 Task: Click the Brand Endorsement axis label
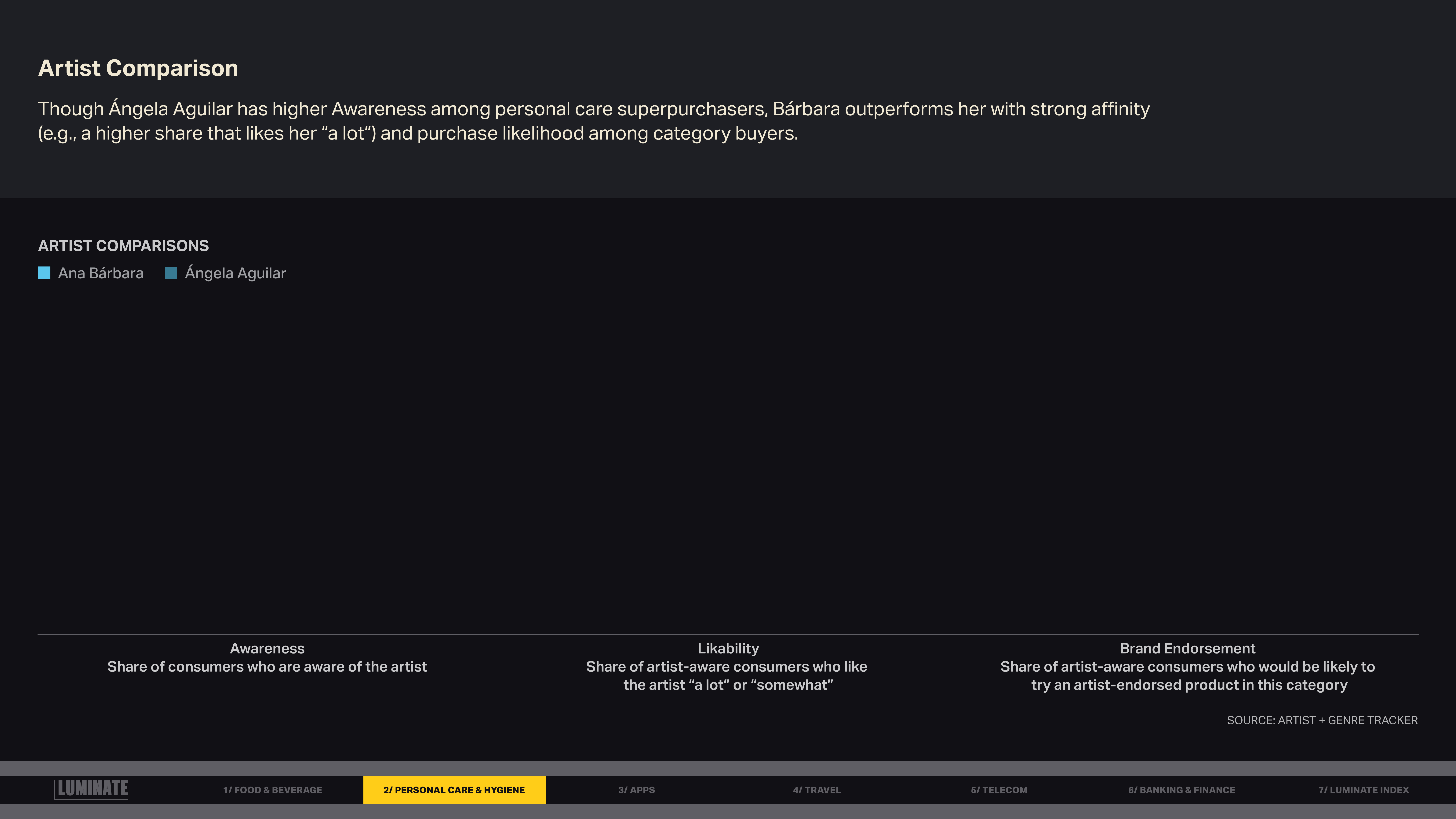[x=1188, y=648]
